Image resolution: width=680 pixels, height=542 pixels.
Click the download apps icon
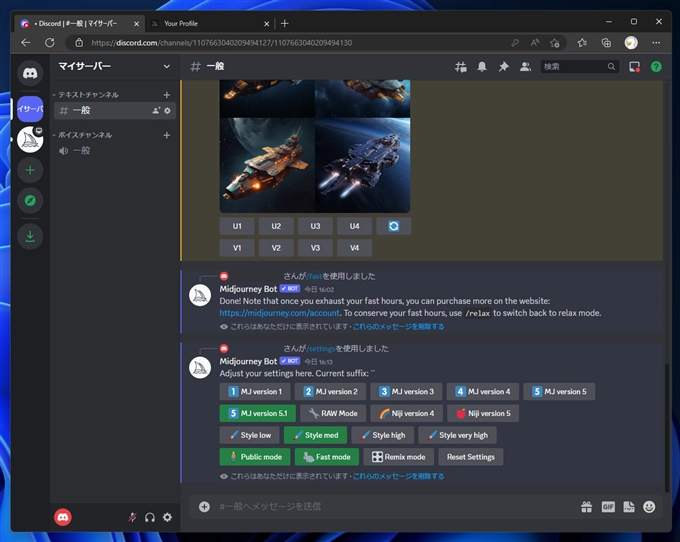pos(30,236)
